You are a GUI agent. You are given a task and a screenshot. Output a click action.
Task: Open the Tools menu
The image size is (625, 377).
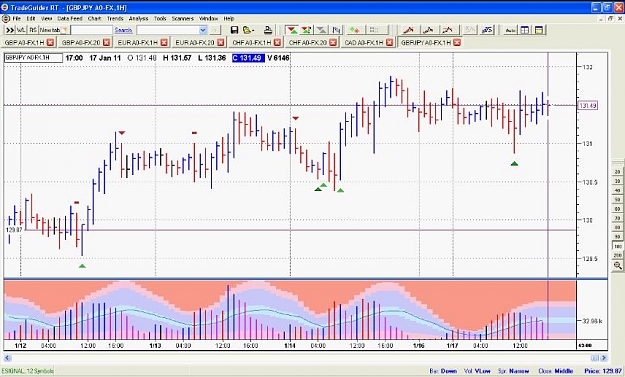(x=160, y=19)
